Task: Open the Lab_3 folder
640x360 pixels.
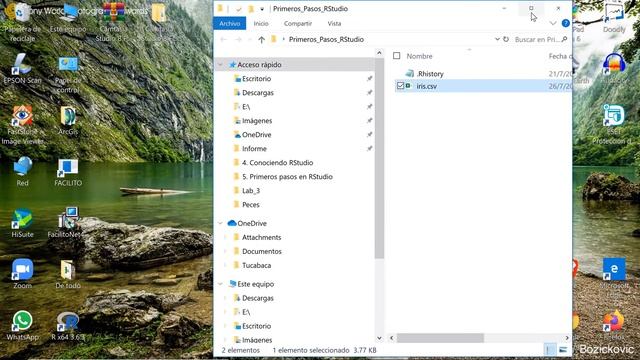Action: tap(251, 191)
